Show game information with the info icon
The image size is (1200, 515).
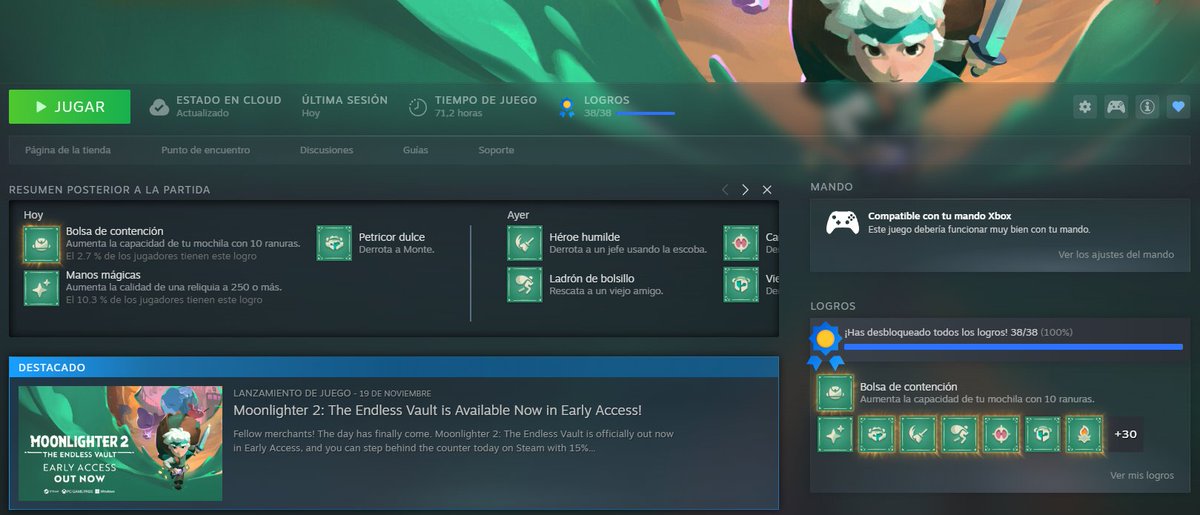(1147, 107)
